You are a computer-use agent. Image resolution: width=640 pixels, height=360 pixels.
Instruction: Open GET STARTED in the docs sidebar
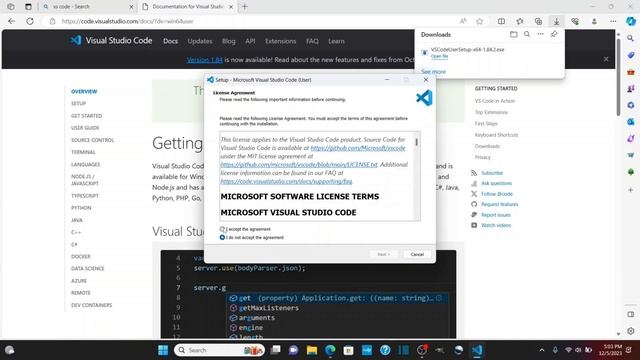tap(87, 116)
